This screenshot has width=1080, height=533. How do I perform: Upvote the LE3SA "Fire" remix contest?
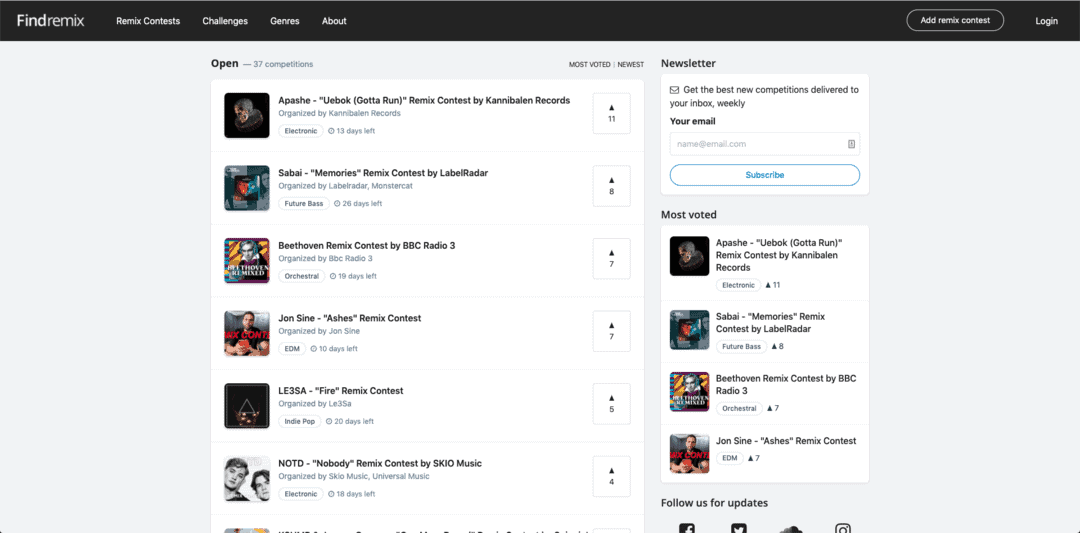click(x=611, y=403)
